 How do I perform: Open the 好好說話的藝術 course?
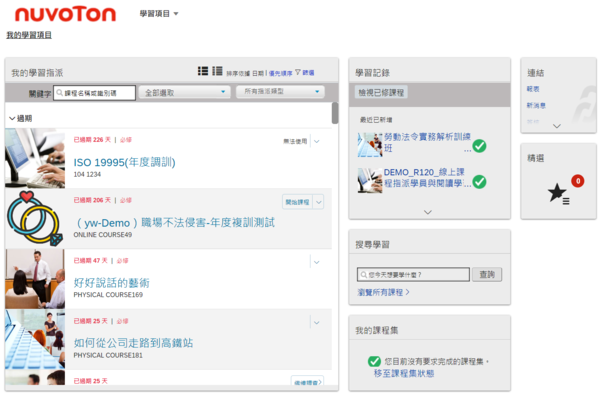click(x=111, y=283)
